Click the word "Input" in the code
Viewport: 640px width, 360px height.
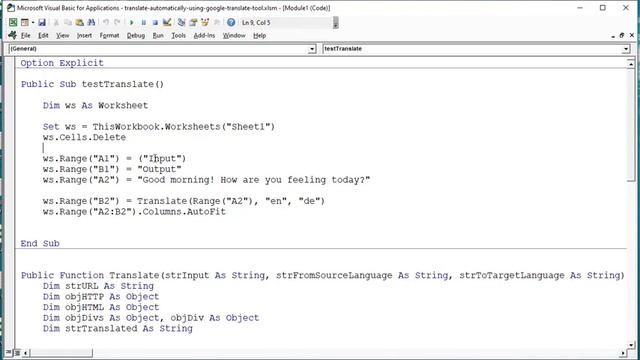coord(162,158)
